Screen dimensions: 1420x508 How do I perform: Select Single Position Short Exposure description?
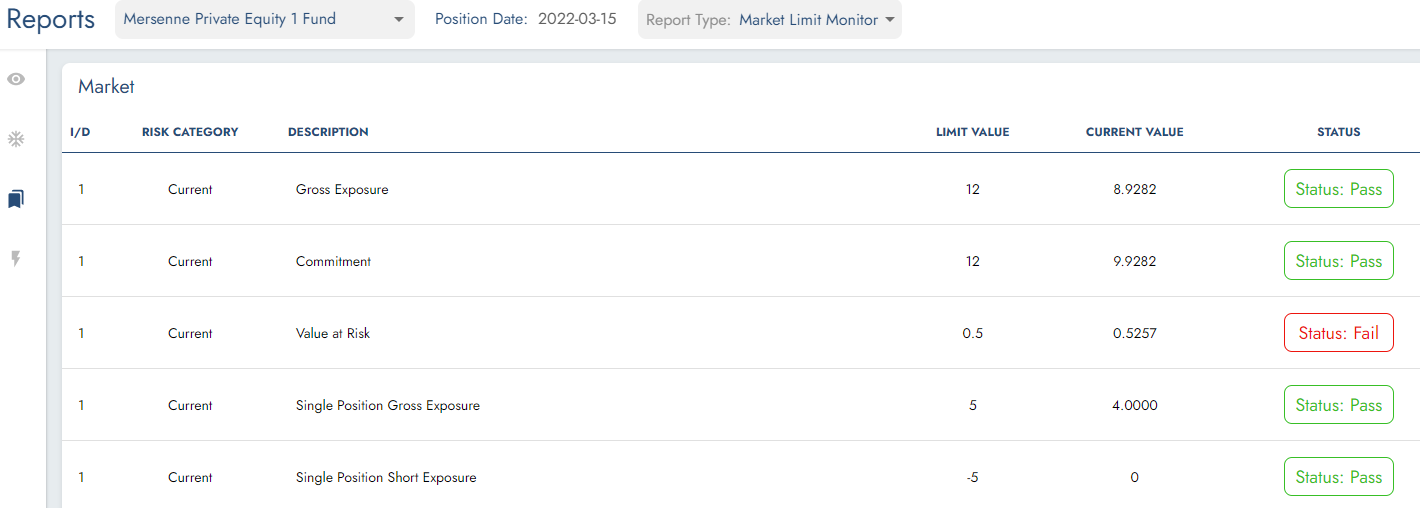(x=386, y=477)
